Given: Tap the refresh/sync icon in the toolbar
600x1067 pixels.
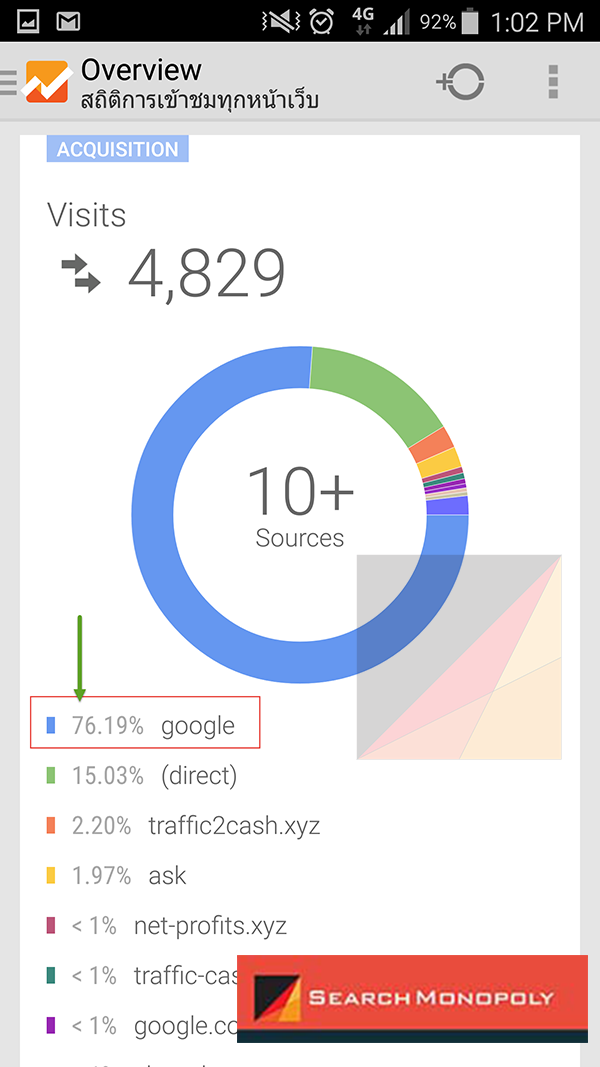Looking at the screenshot, I should click(x=461, y=82).
